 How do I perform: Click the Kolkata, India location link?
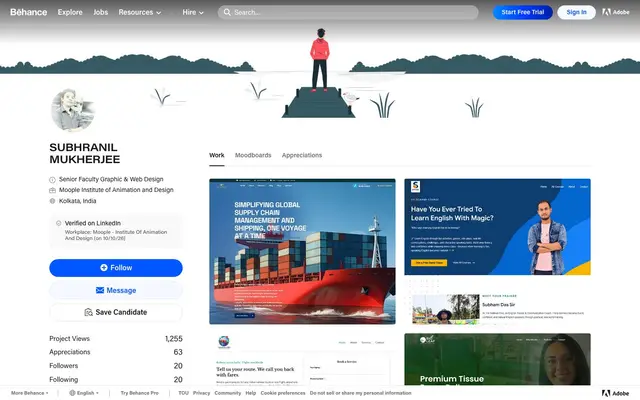(78, 201)
